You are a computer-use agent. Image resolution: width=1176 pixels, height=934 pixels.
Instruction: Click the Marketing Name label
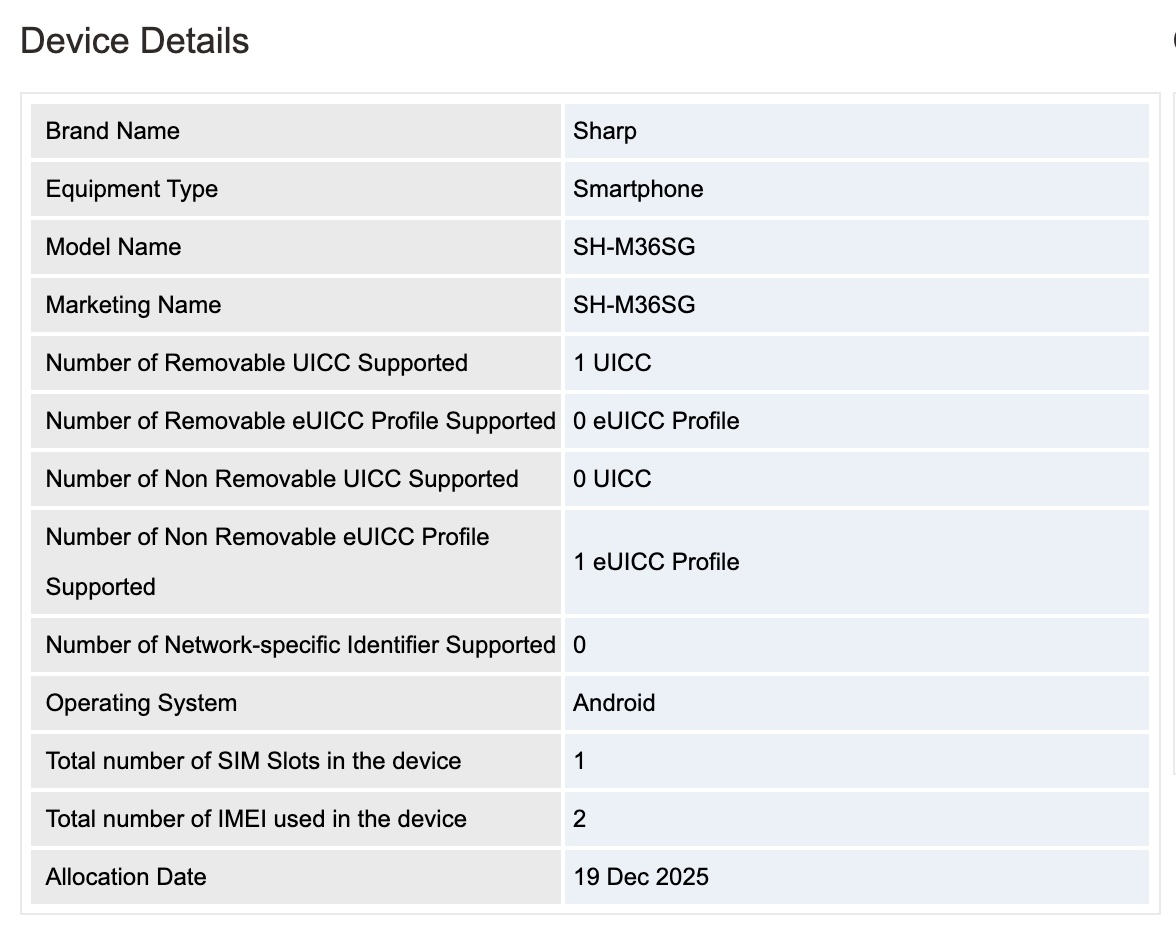click(x=134, y=305)
